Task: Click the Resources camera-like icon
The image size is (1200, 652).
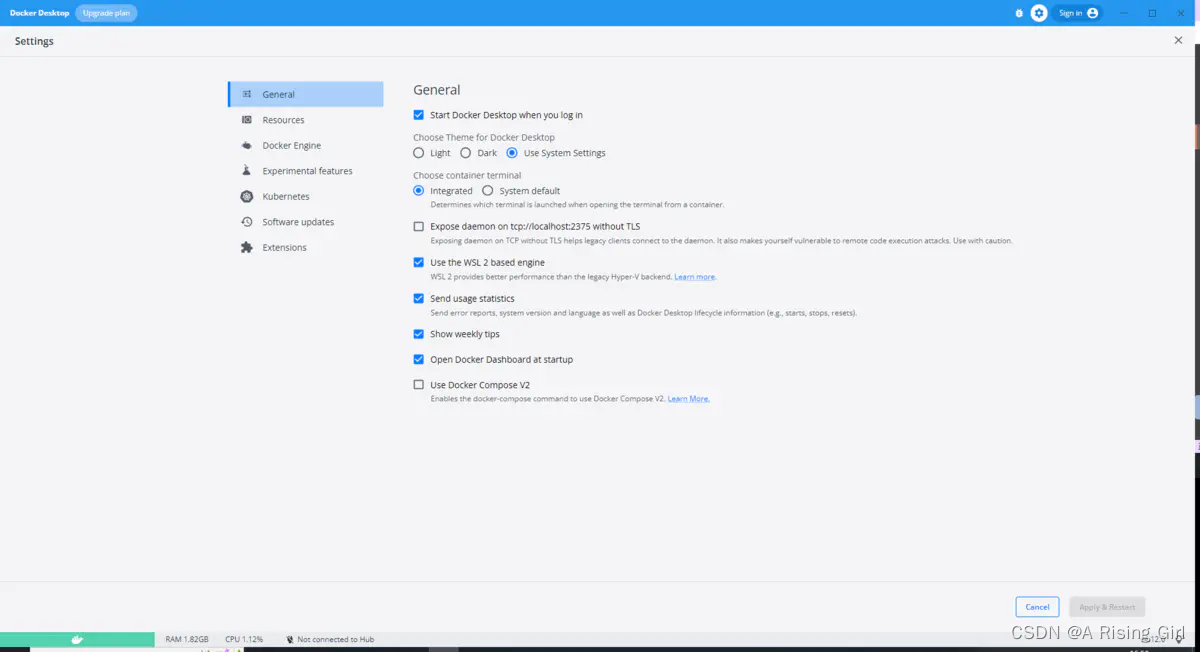Action: 247,120
